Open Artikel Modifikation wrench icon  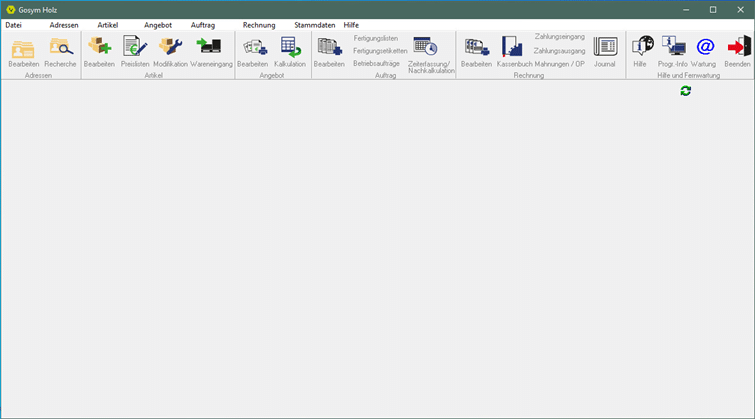pyautogui.click(x=170, y=47)
